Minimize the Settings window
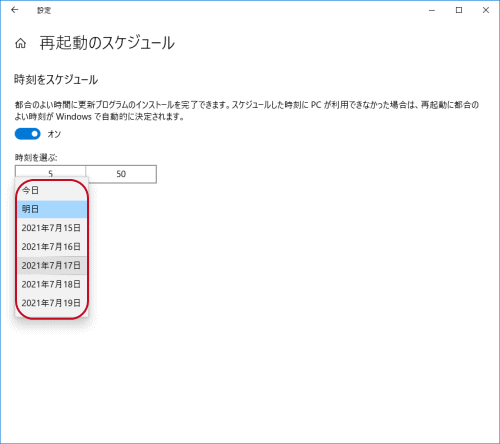500x444 pixels. click(432, 10)
